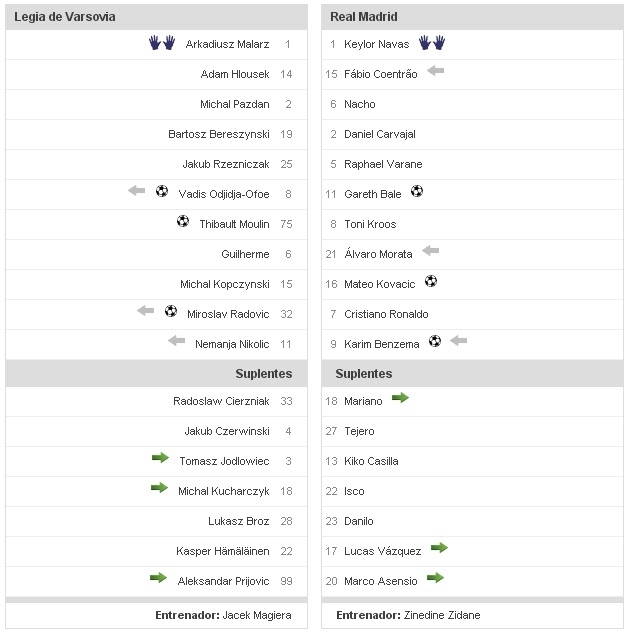Click the green arrow beside Lucas Vázquez
This screenshot has height=637, width=630.
click(x=439, y=548)
